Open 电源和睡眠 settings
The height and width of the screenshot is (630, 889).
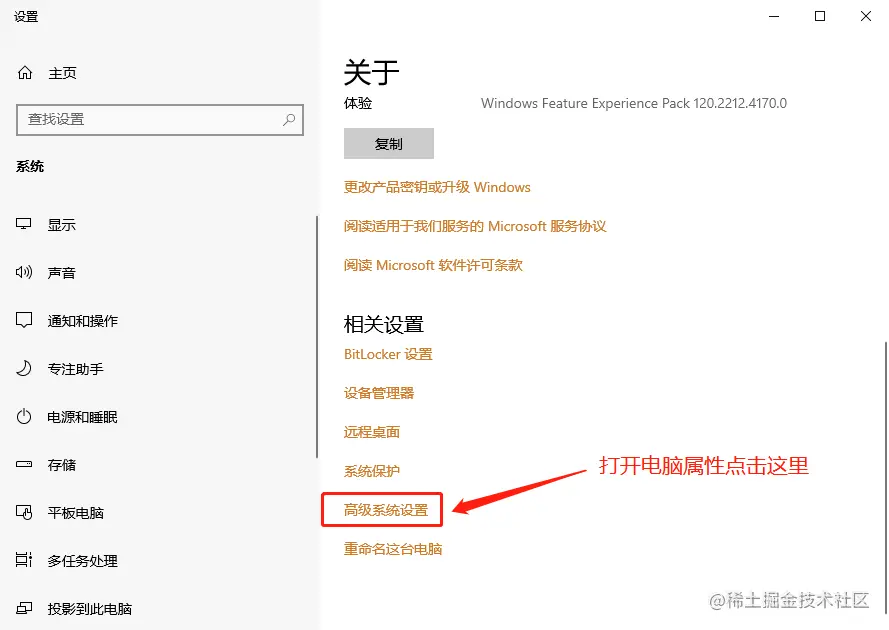coord(83,417)
